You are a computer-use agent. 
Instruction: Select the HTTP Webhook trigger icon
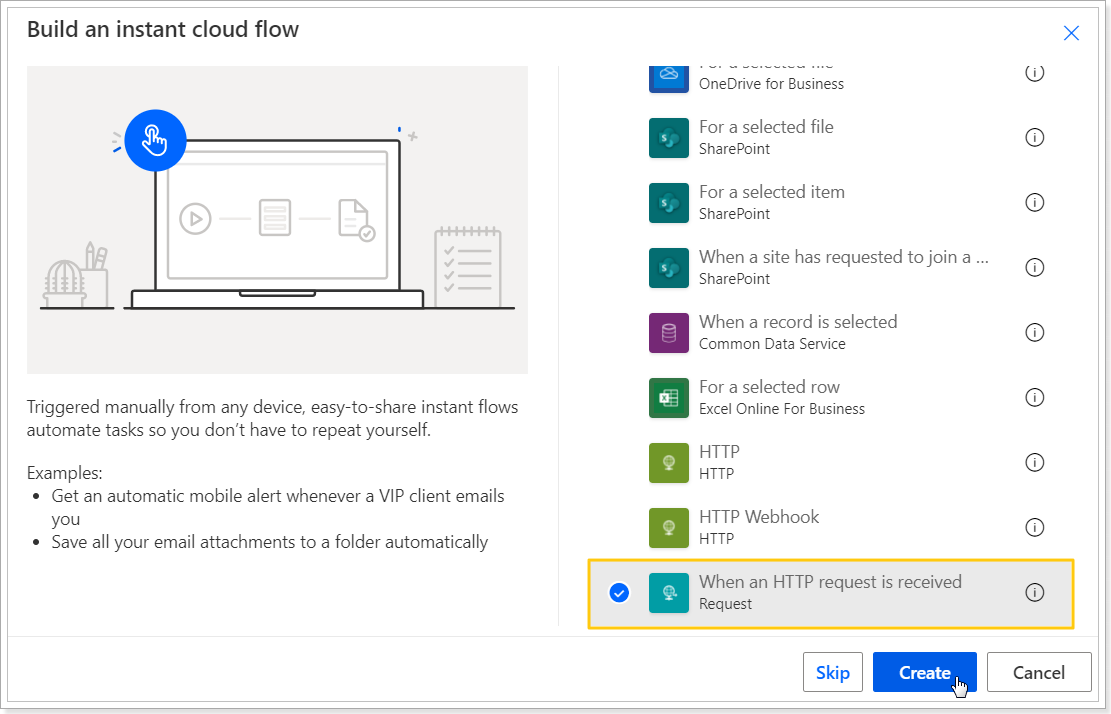(669, 528)
